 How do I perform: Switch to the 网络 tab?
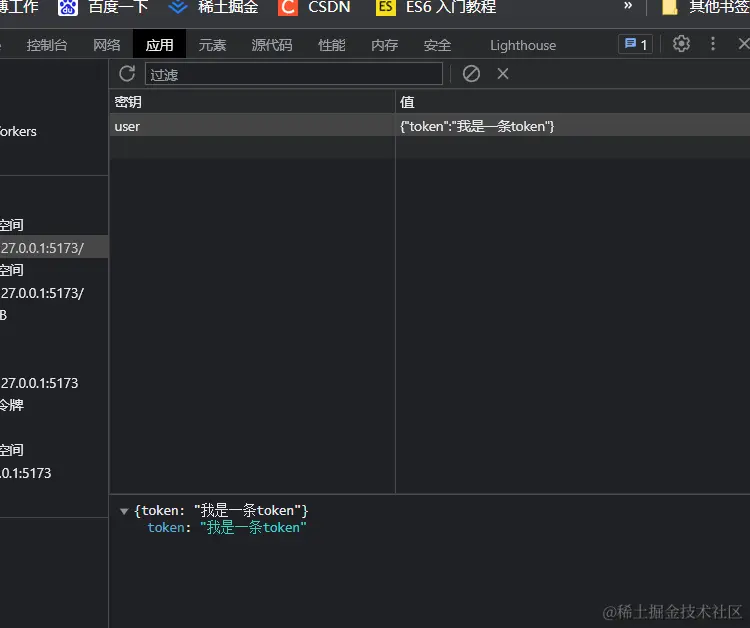click(107, 45)
